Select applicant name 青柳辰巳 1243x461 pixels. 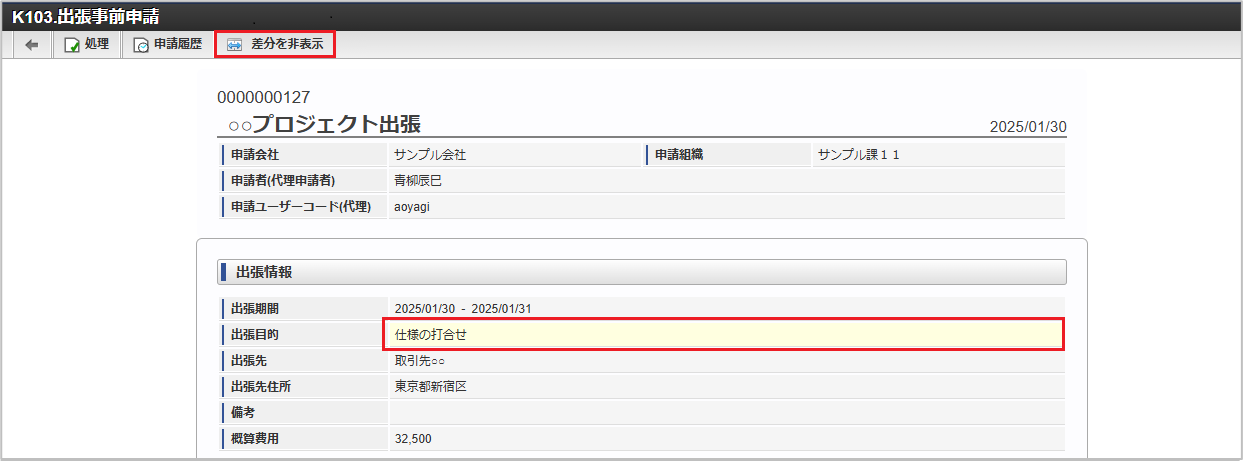(418, 181)
